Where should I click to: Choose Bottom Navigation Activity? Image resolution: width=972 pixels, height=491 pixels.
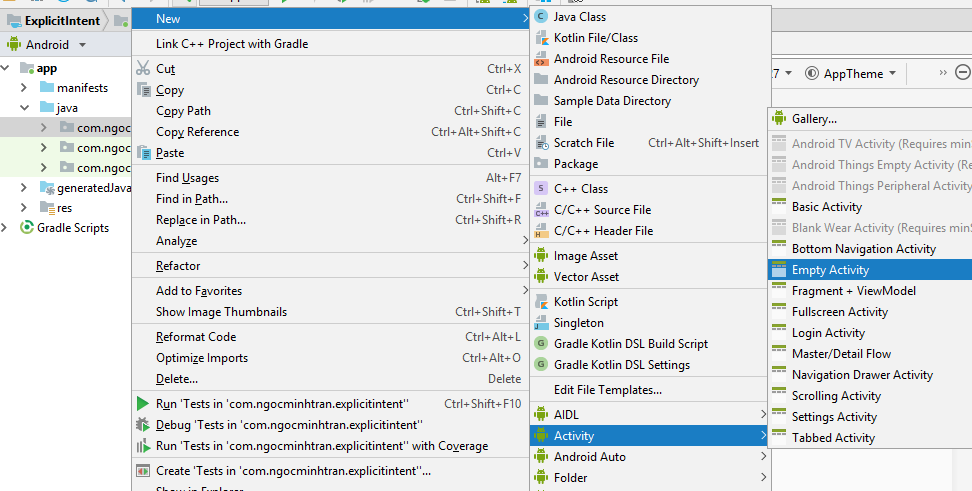coord(870,249)
